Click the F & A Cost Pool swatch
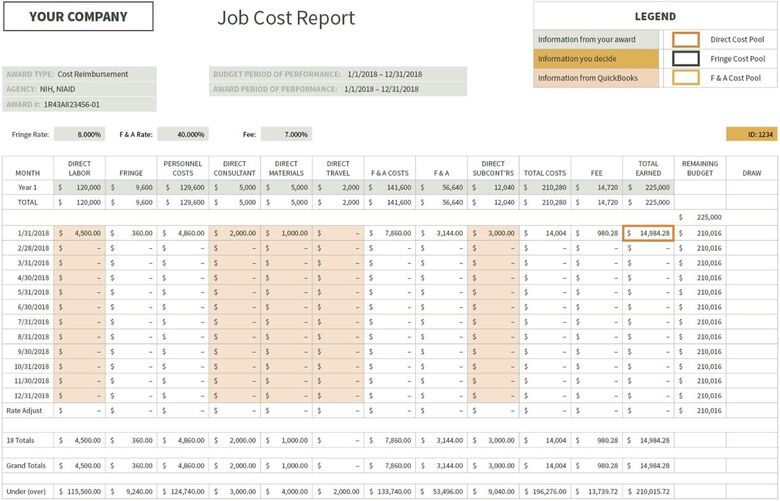Screen dimensions: 780x501 pos(685,78)
